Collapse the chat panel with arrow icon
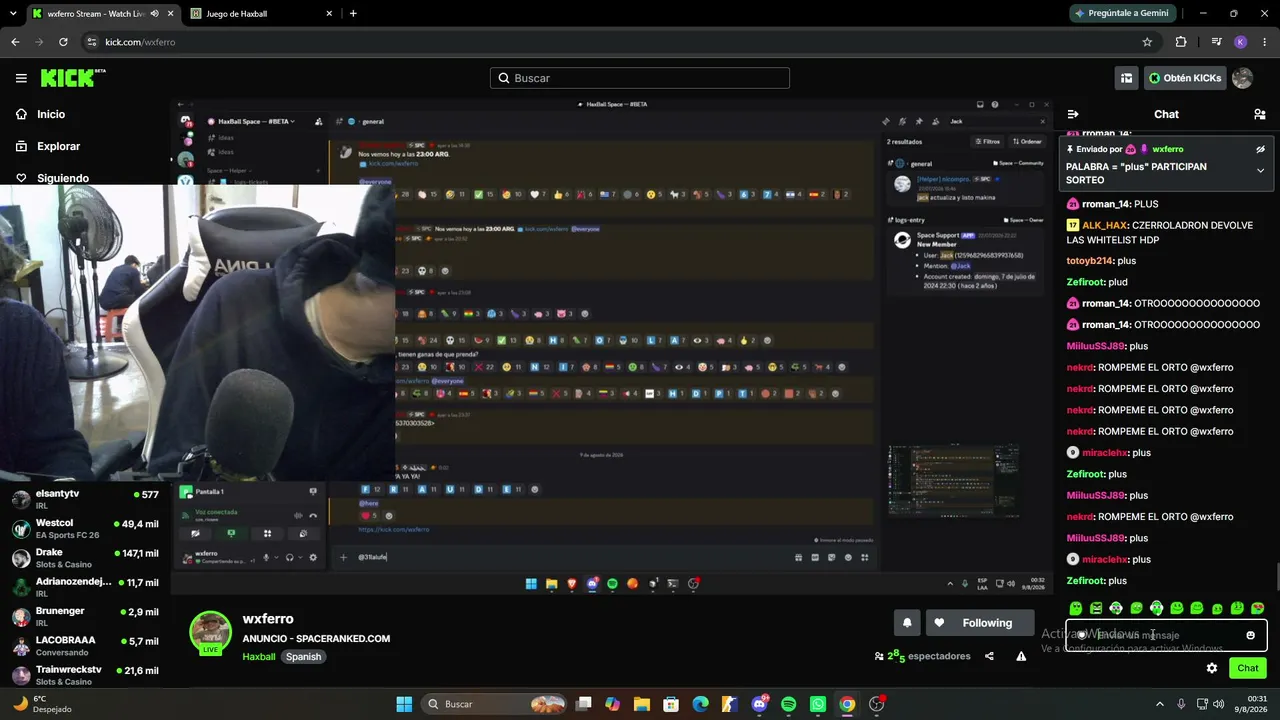This screenshot has width=1280, height=720. tap(1073, 114)
